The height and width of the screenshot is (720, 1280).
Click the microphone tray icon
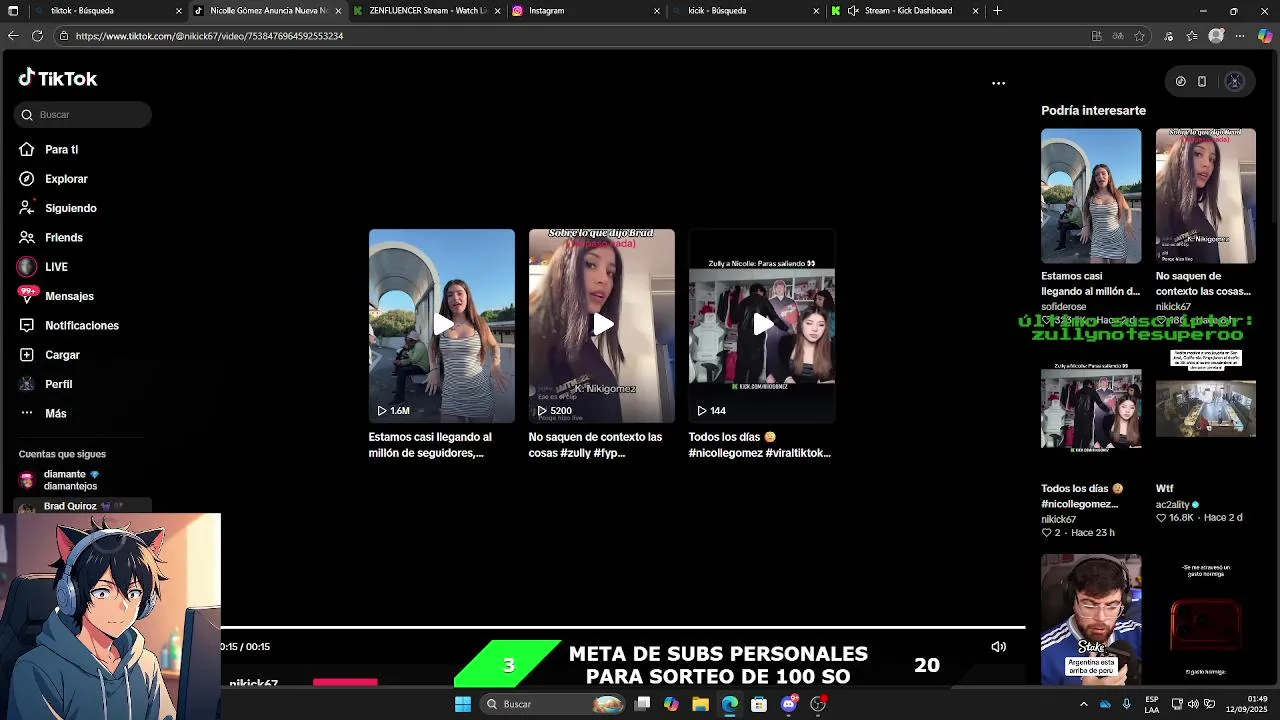[x=1126, y=704]
